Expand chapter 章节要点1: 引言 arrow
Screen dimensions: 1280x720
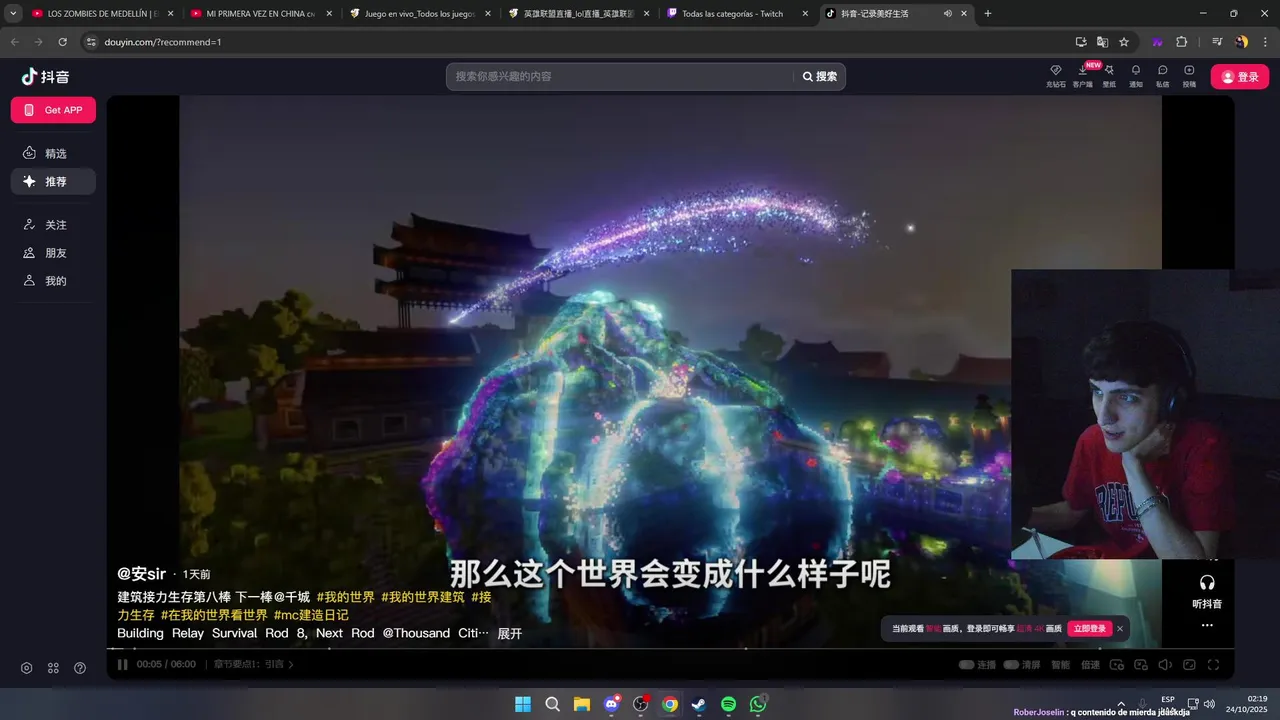[291, 664]
